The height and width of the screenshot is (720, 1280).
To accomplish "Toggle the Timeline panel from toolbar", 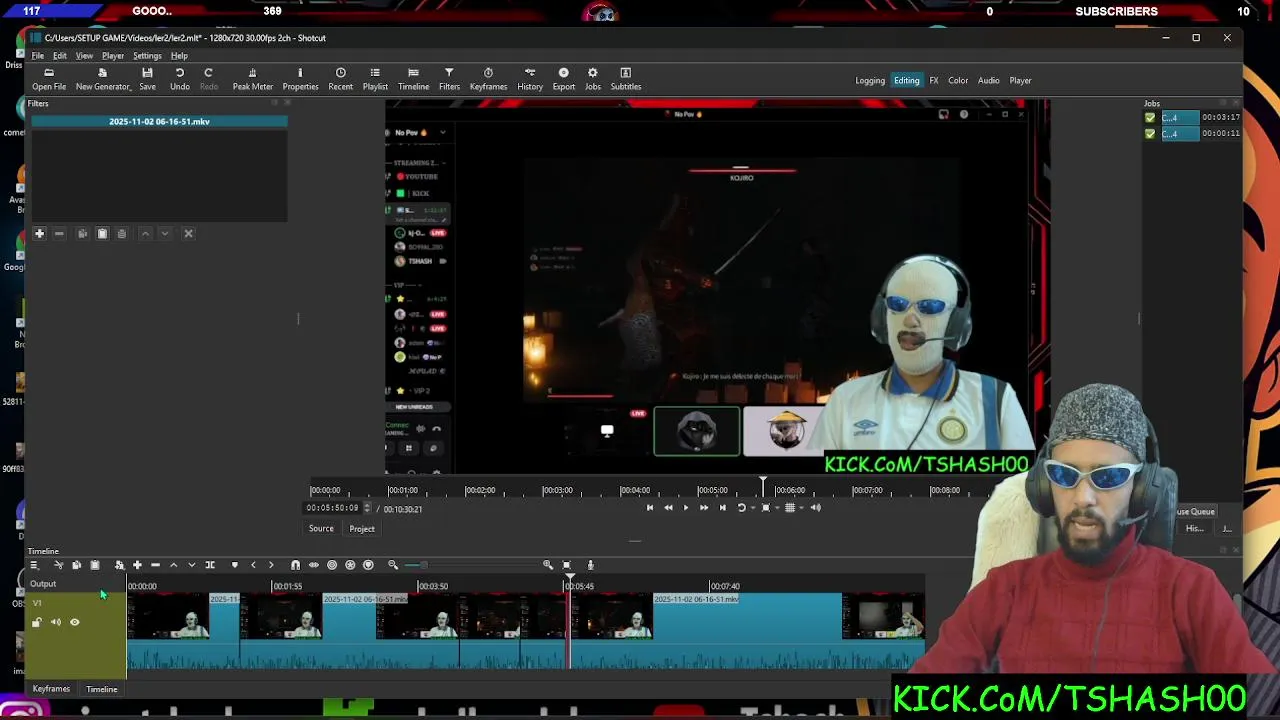I will point(413,79).
